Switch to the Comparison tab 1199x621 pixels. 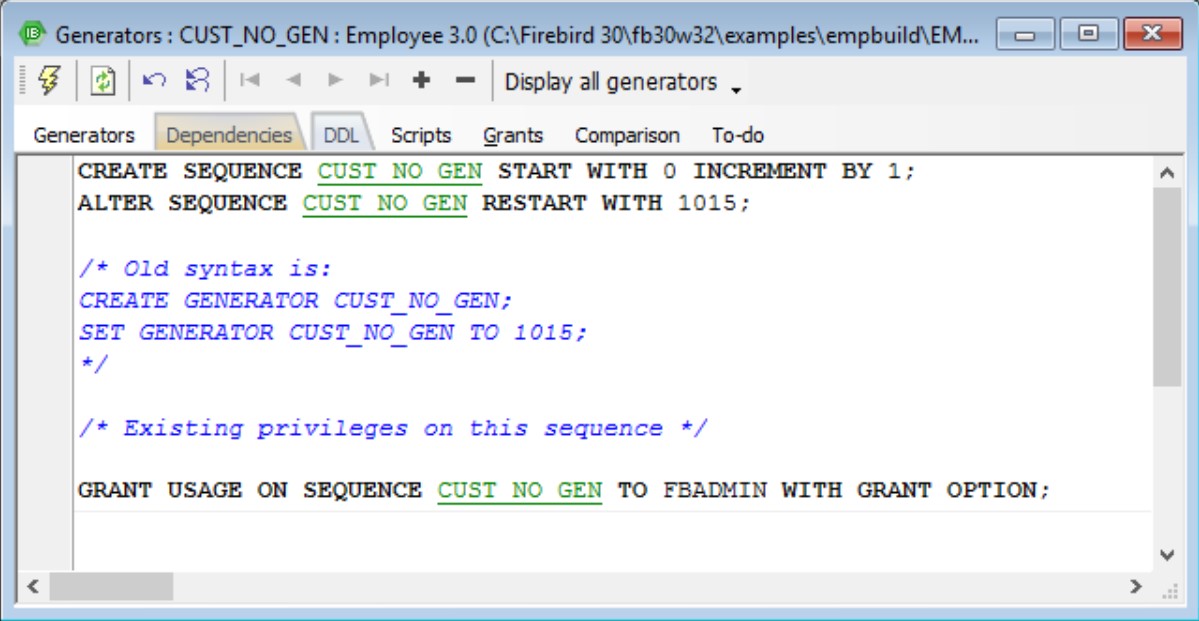coord(627,135)
